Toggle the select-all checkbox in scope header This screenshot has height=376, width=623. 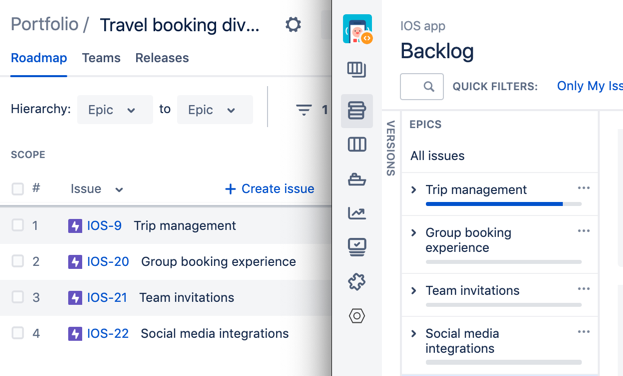pyautogui.click(x=17, y=188)
